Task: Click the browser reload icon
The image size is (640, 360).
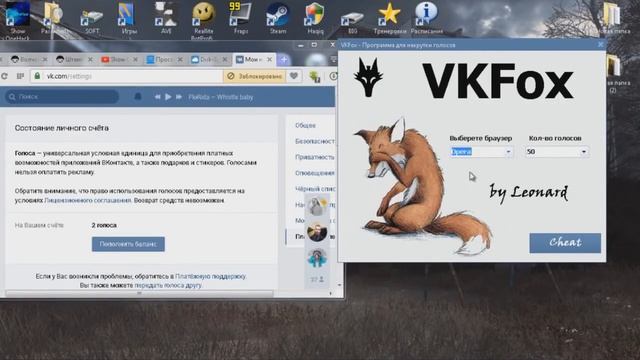Action: pyautogui.click(x=5, y=76)
